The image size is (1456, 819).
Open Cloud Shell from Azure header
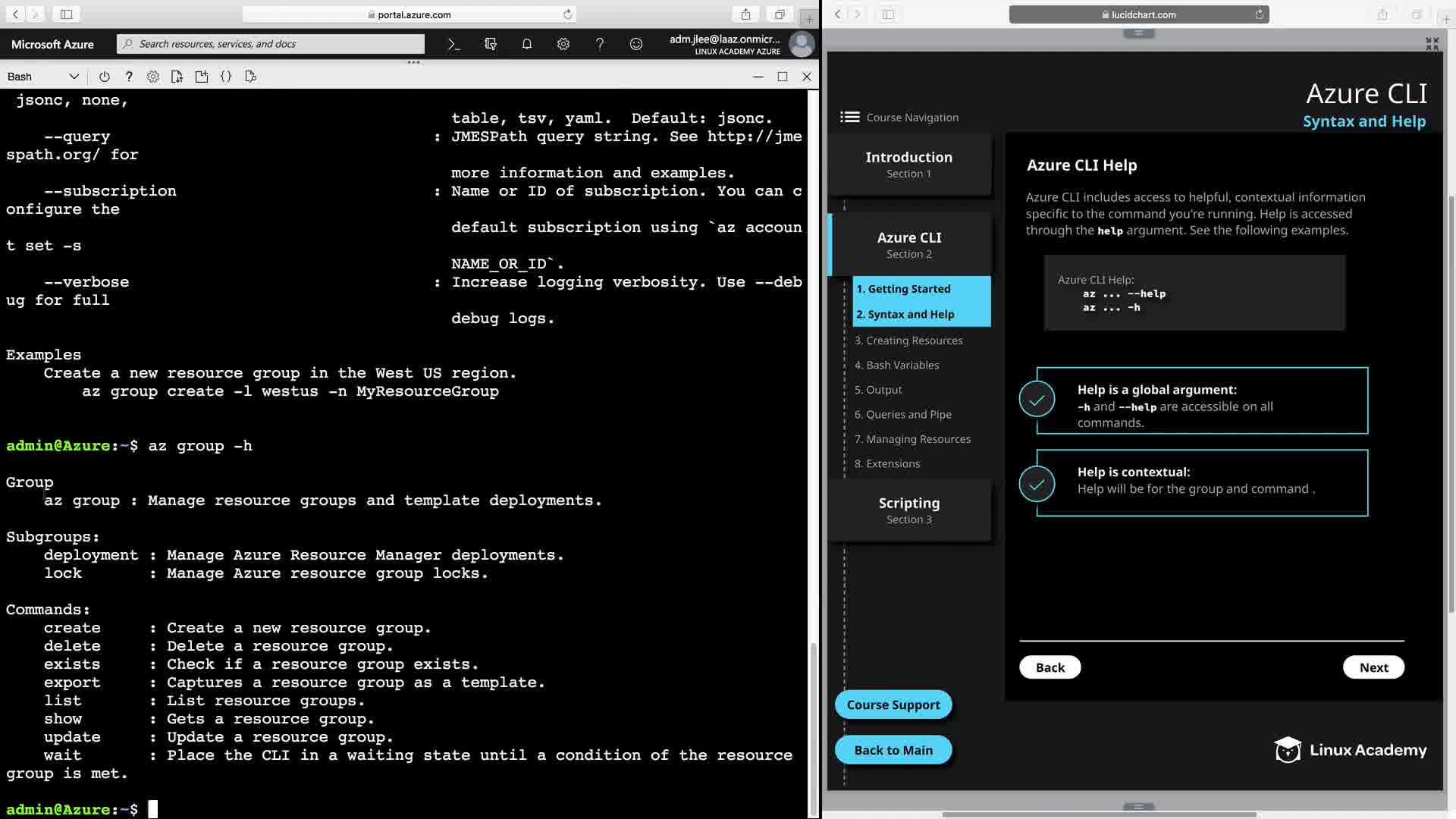point(453,44)
